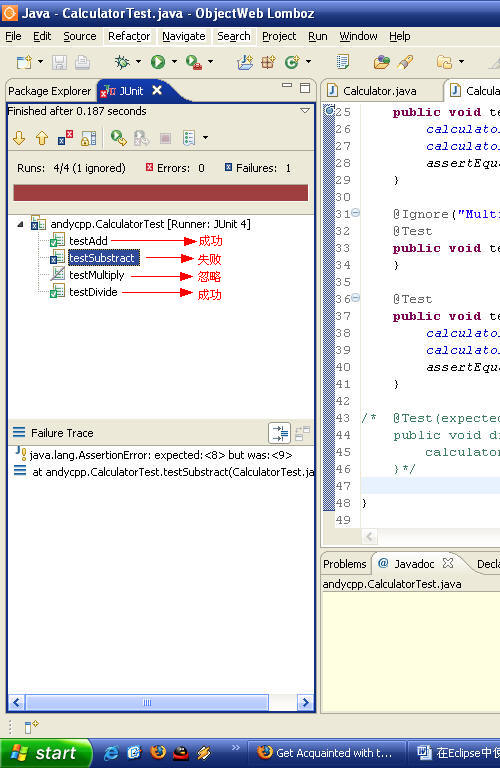Image resolution: width=500 pixels, height=768 pixels.
Task: Open the Calculator.java editor tab
Action: [x=380, y=91]
